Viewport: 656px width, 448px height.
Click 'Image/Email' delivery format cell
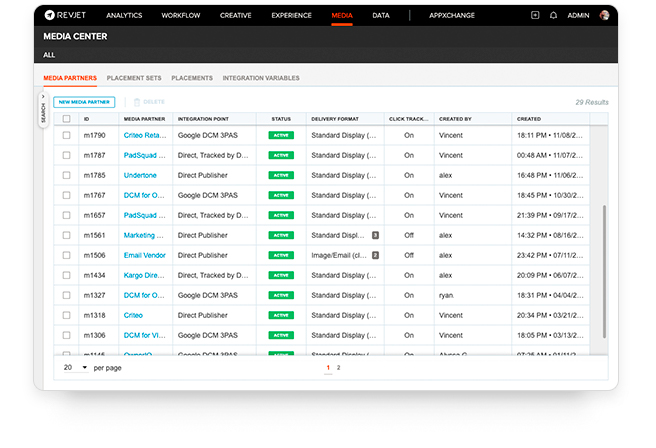pos(339,255)
